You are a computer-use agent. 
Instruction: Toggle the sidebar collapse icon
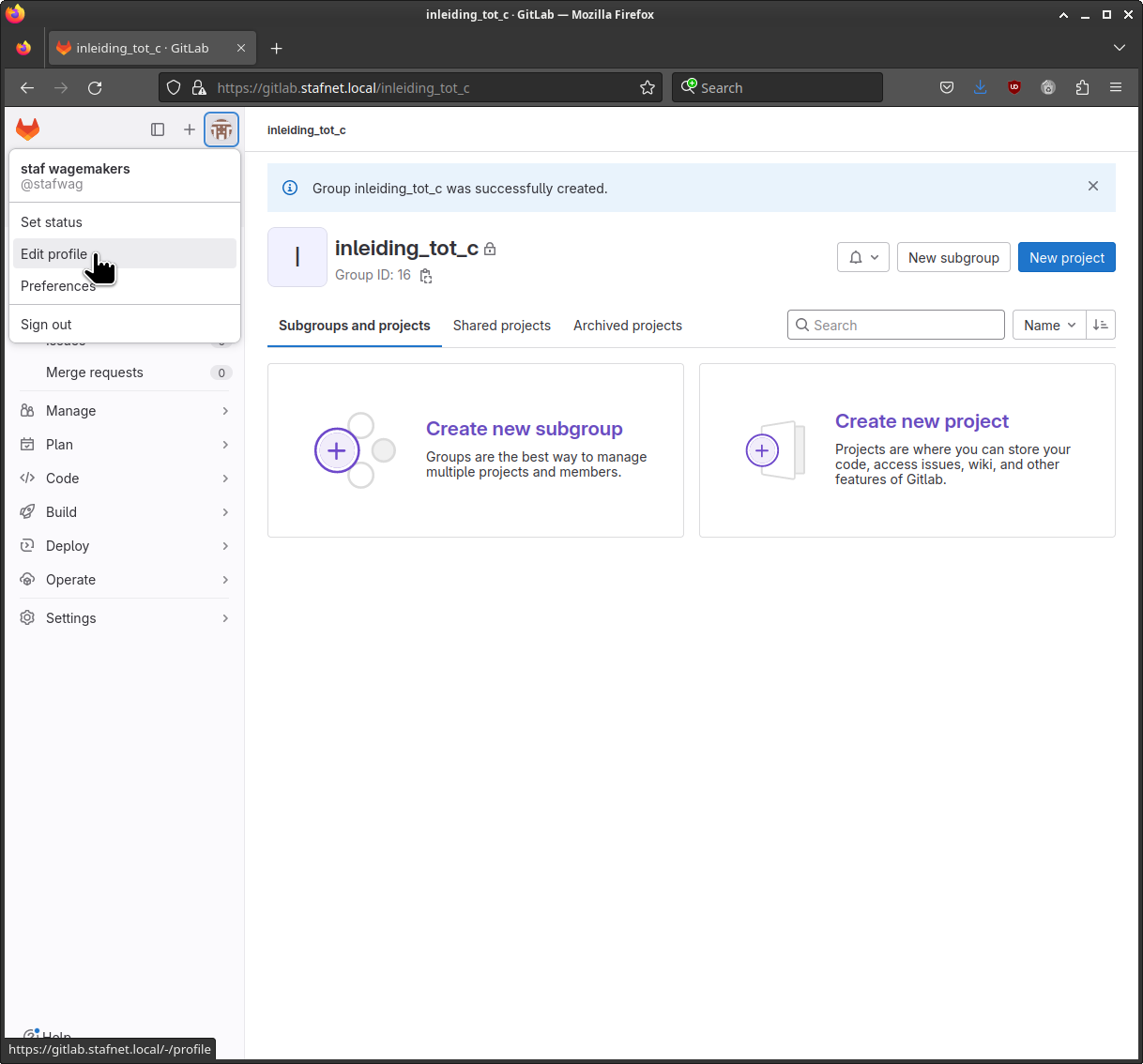[x=158, y=129]
